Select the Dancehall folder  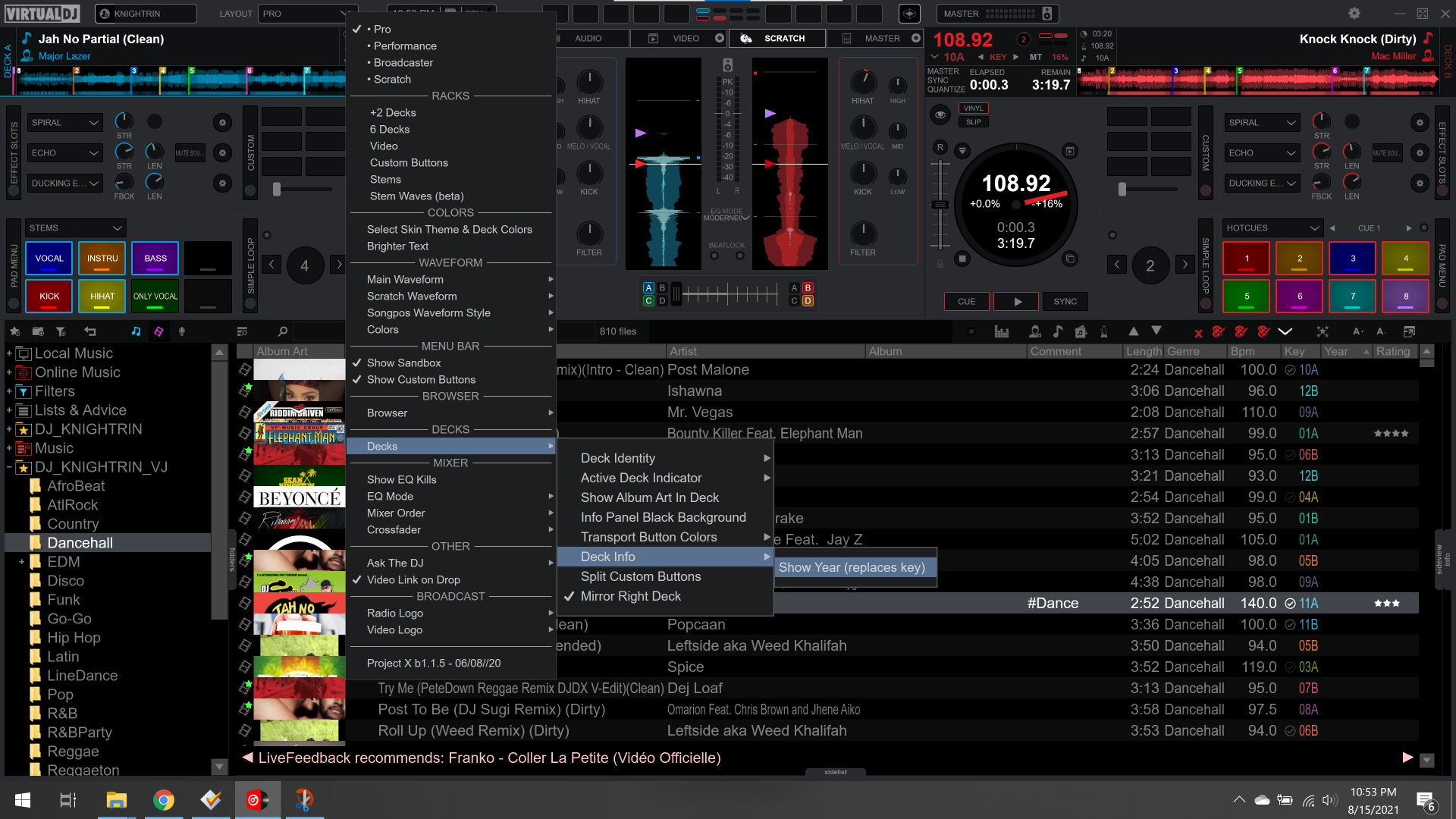point(108,543)
